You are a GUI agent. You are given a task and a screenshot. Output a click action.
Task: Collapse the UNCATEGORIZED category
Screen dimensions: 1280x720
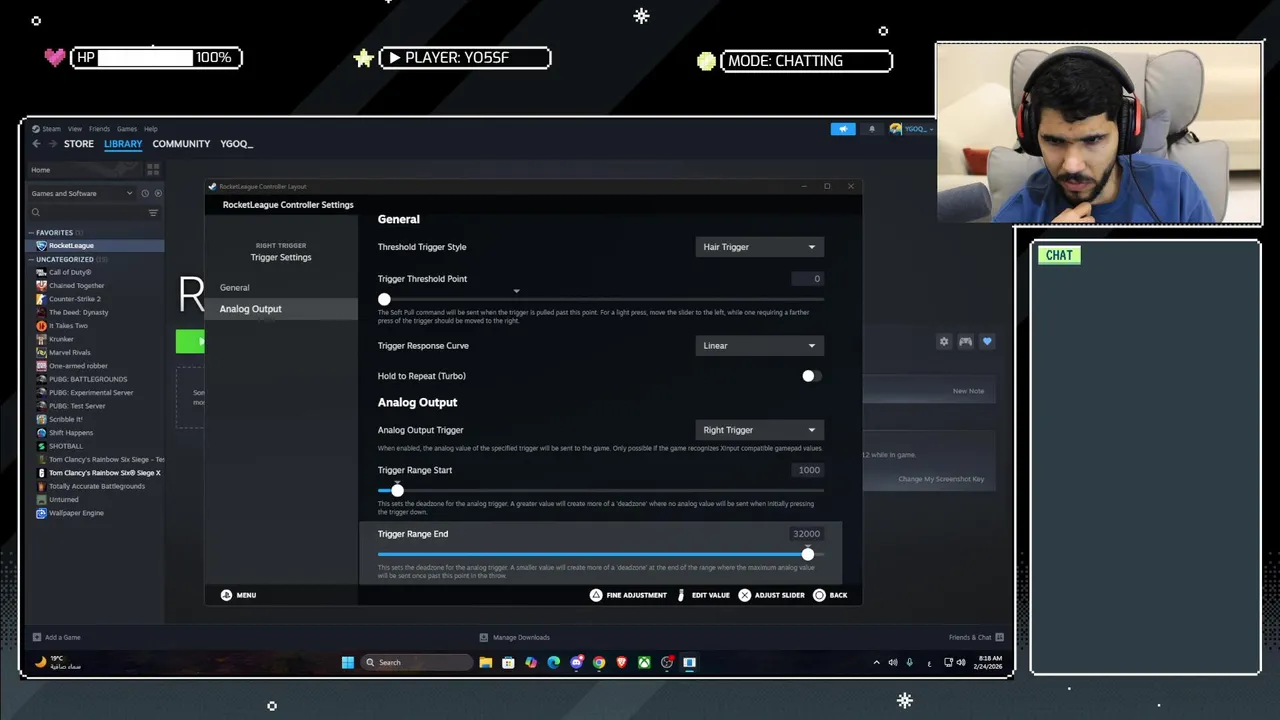click(33, 259)
